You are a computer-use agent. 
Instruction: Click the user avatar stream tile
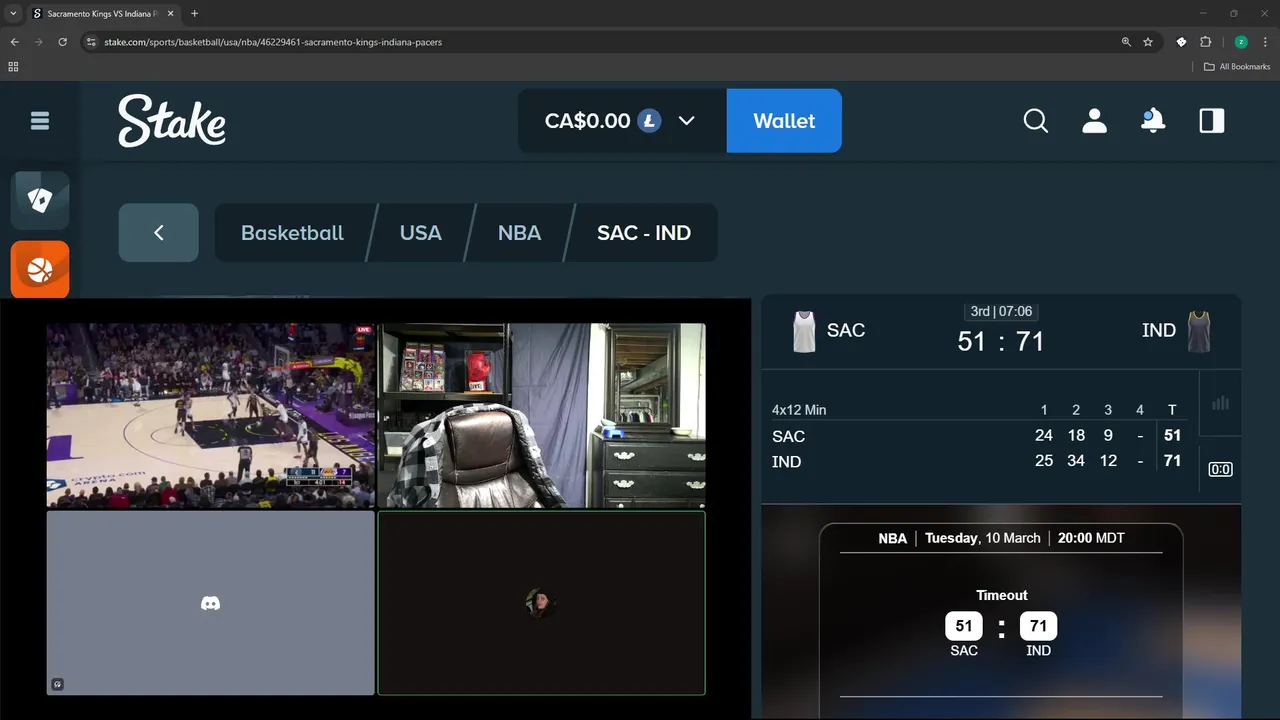tap(542, 603)
